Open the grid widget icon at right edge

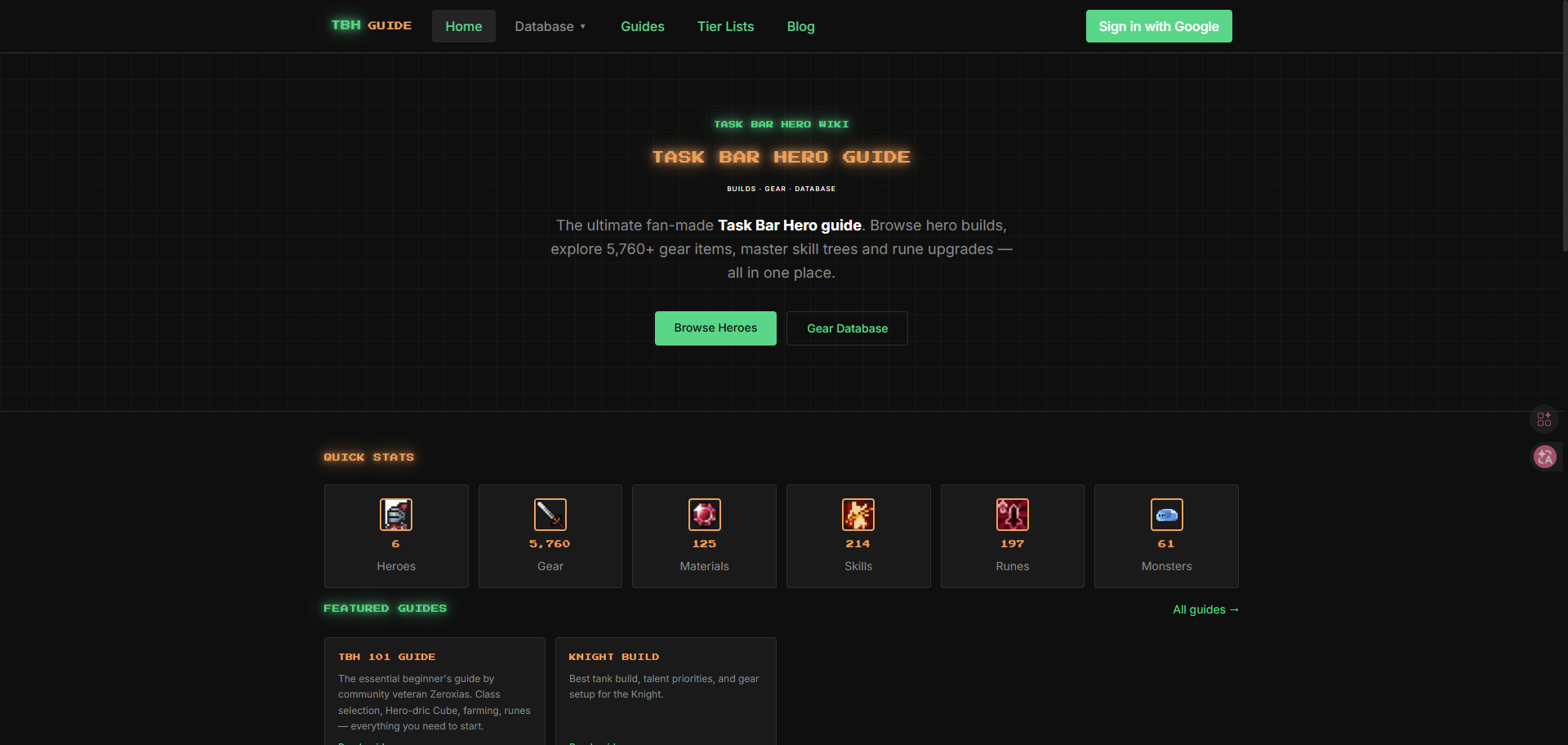[1544, 419]
